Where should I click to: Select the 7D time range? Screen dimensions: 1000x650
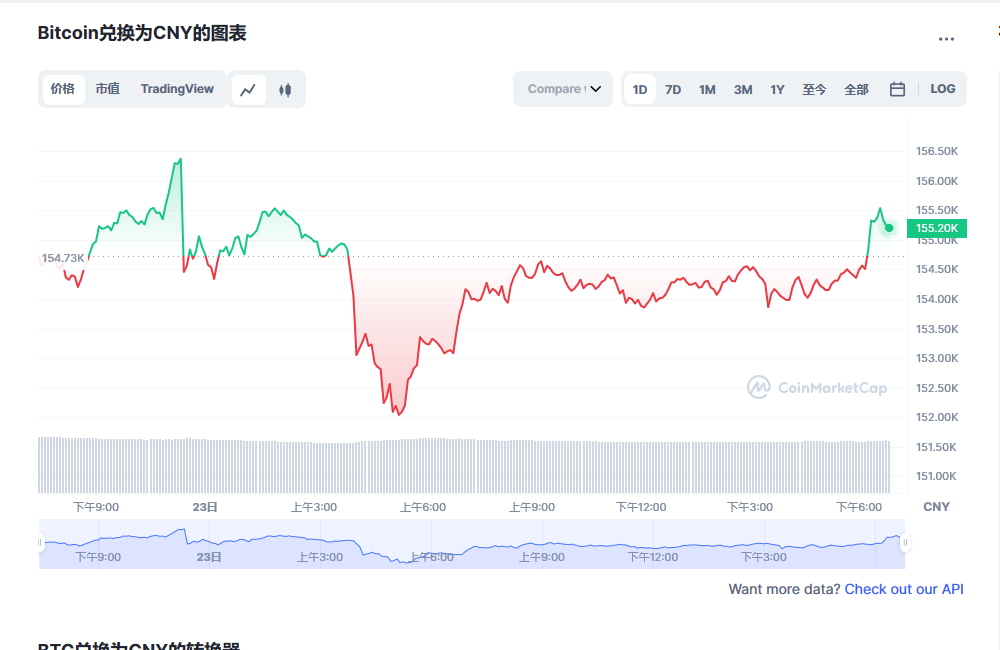tap(673, 89)
